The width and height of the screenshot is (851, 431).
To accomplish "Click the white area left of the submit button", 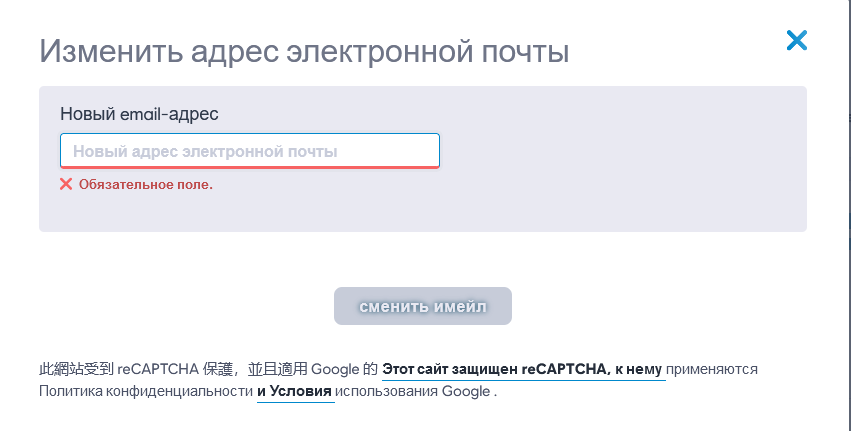I will tap(180, 306).
